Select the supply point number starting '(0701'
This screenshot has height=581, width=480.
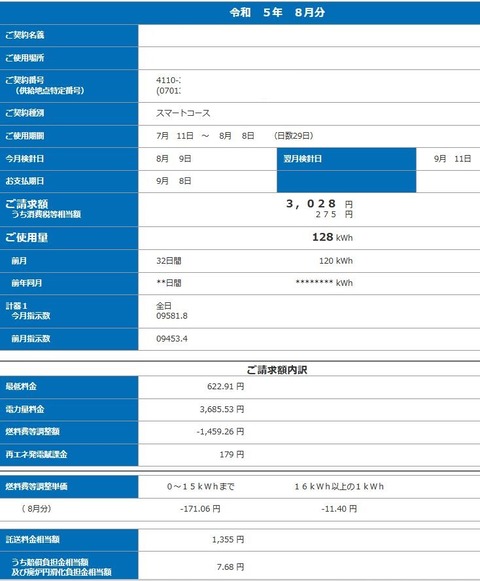coord(168,91)
